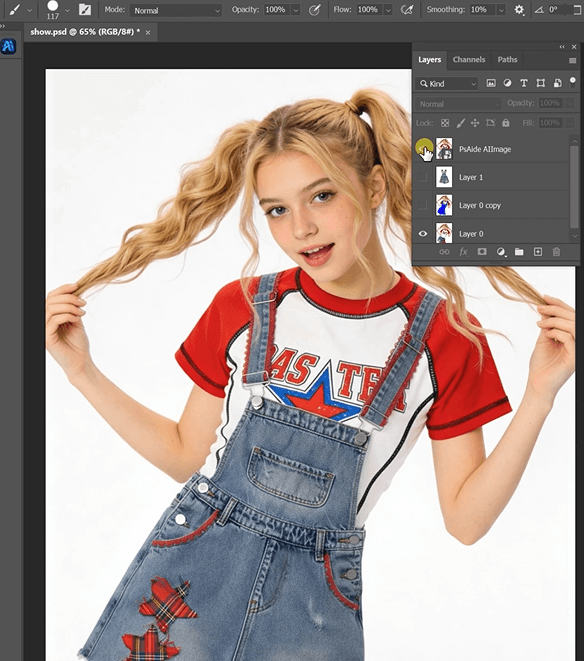The height and width of the screenshot is (661, 584).
Task: Collapse the Layers panel to icons
Action: tap(562, 47)
